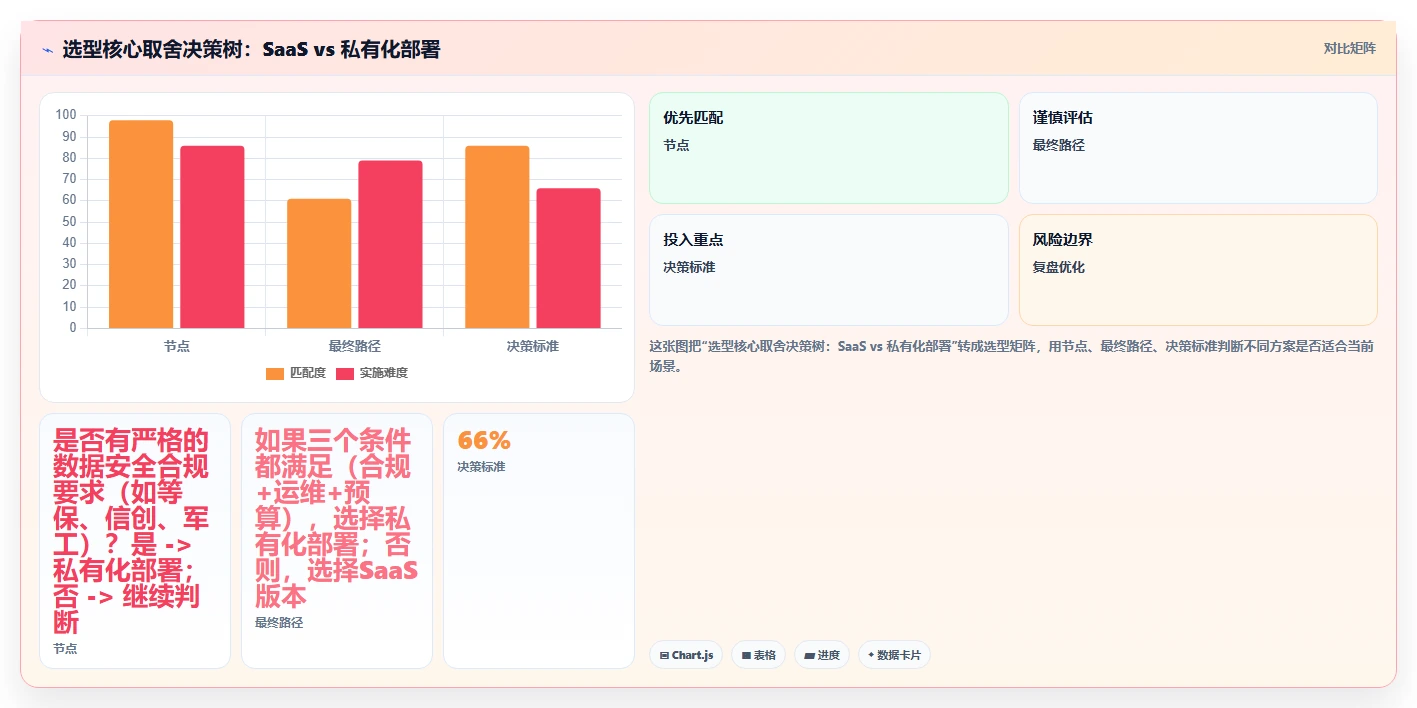Open the 谨慎评估 matrix card
The height and width of the screenshot is (708, 1417).
pyautogui.click(x=1198, y=148)
